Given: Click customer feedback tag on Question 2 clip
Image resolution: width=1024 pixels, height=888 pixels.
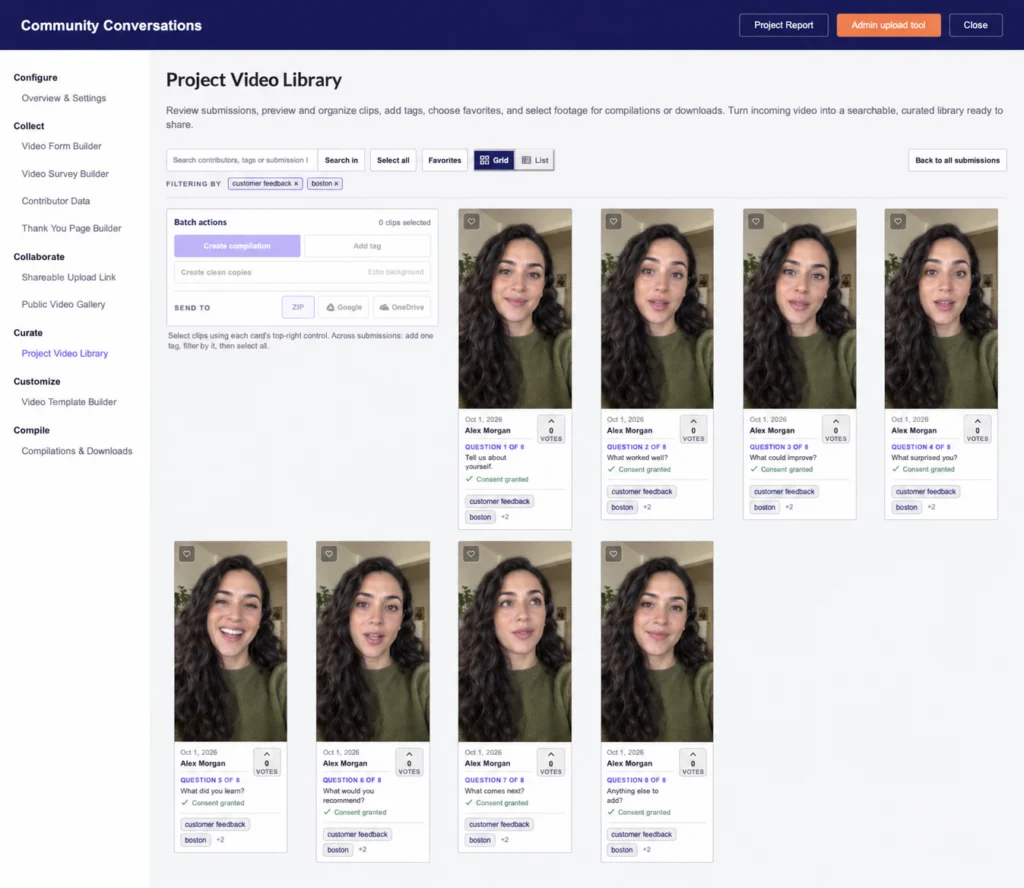Looking at the screenshot, I should 641,492.
